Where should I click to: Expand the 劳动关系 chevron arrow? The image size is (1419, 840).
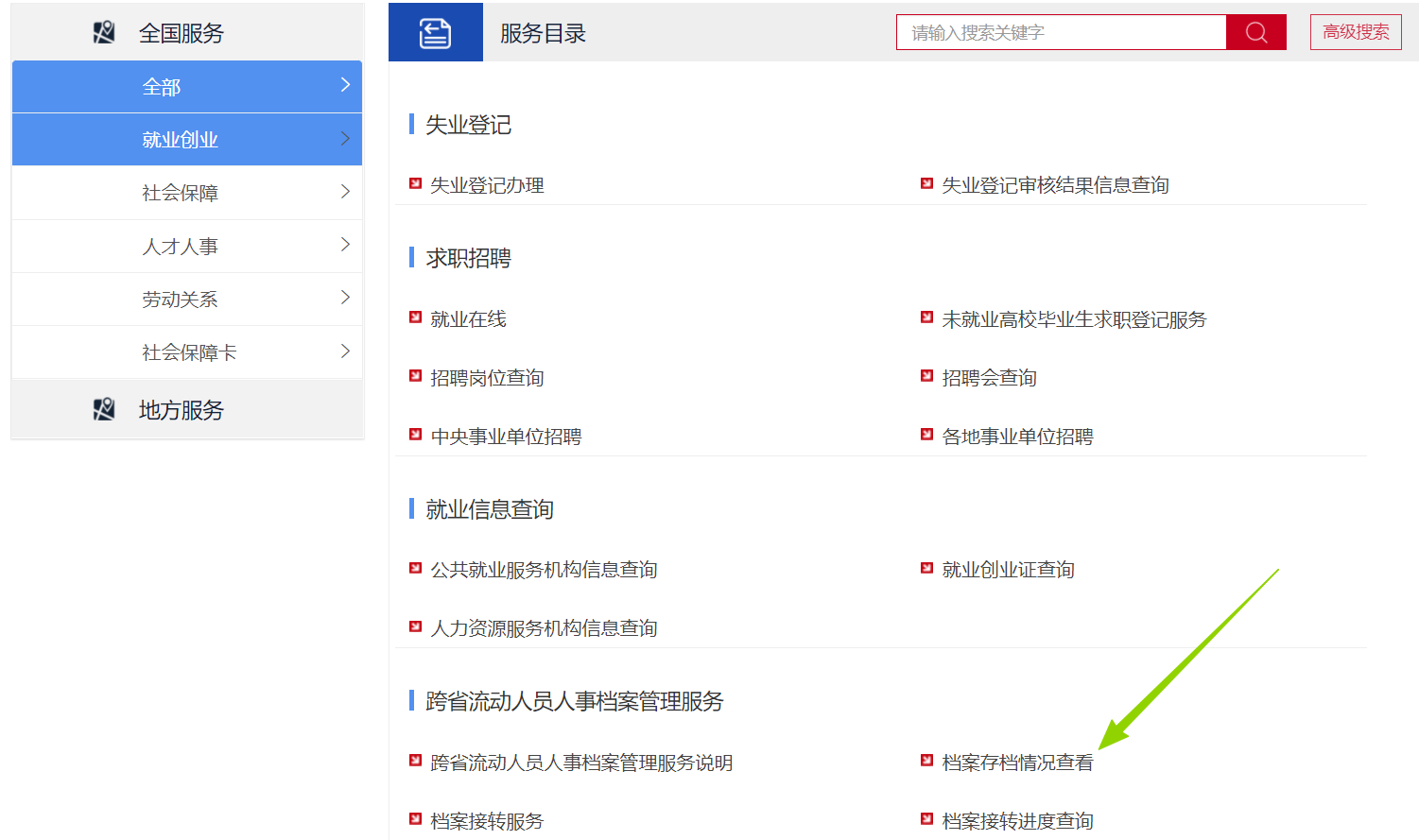[345, 298]
